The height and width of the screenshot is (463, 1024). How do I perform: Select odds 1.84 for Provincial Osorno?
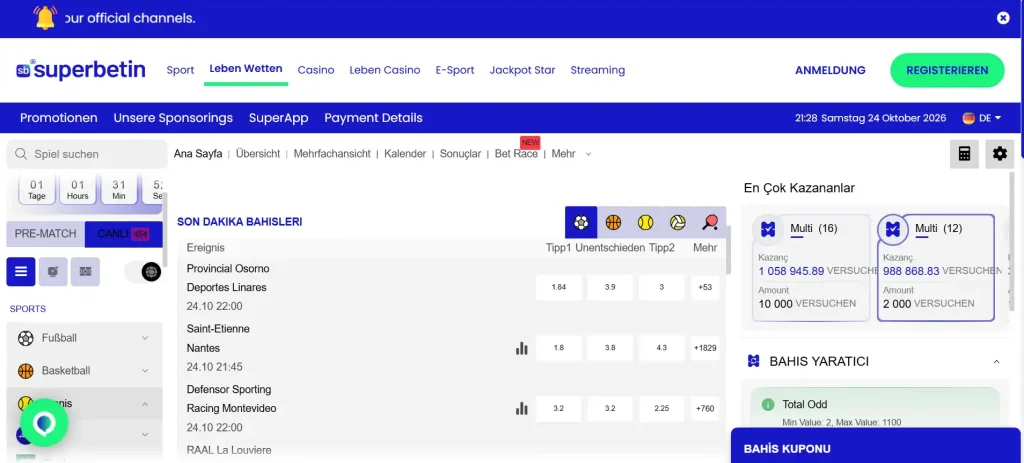[558, 287]
